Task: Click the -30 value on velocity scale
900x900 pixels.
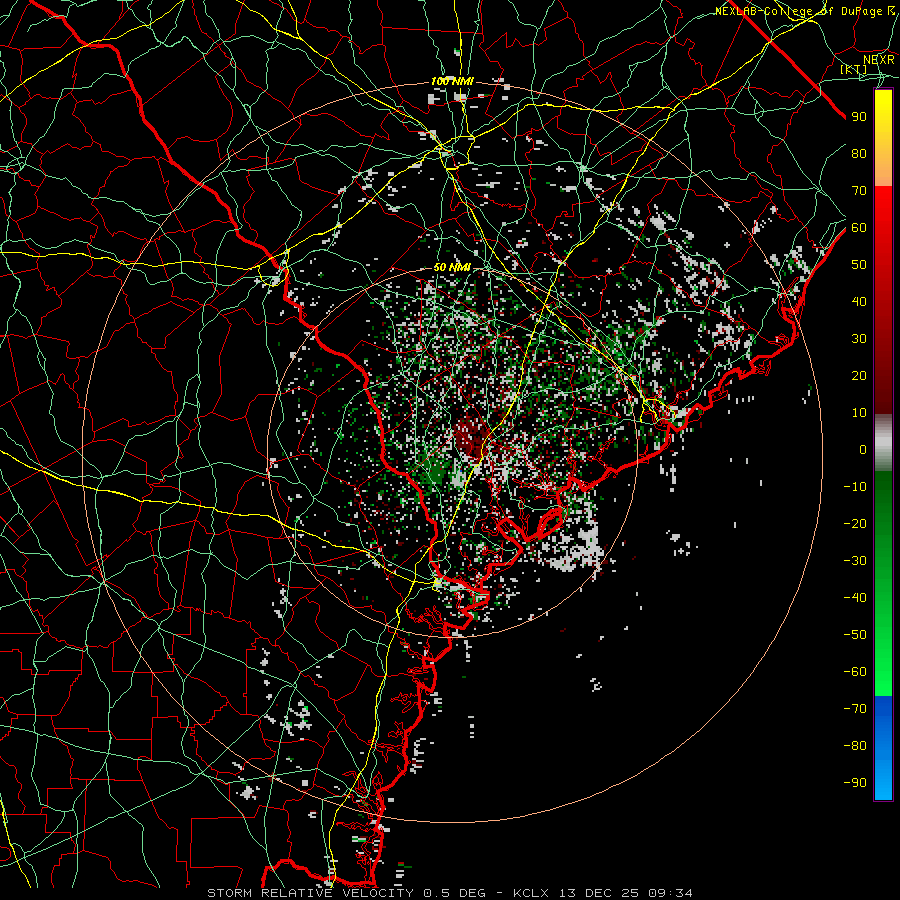Action: point(855,561)
